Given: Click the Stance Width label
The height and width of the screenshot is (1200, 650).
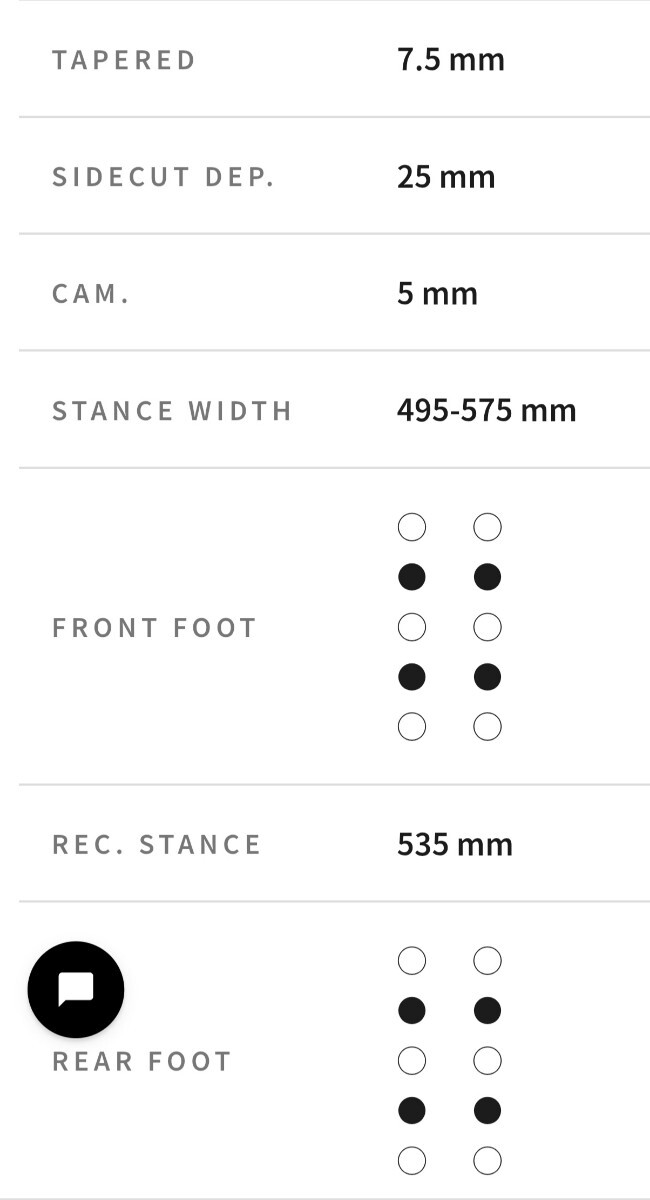Looking at the screenshot, I should [171, 411].
